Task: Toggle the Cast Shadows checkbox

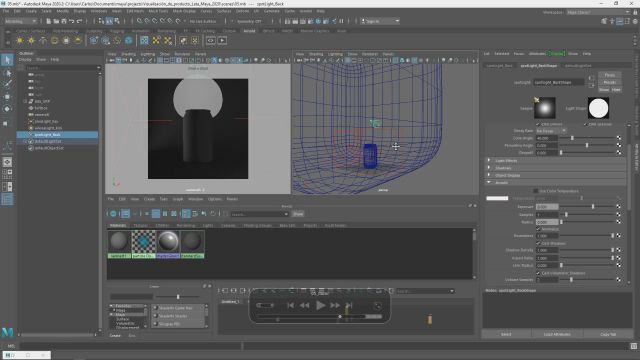Action: point(538,243)
